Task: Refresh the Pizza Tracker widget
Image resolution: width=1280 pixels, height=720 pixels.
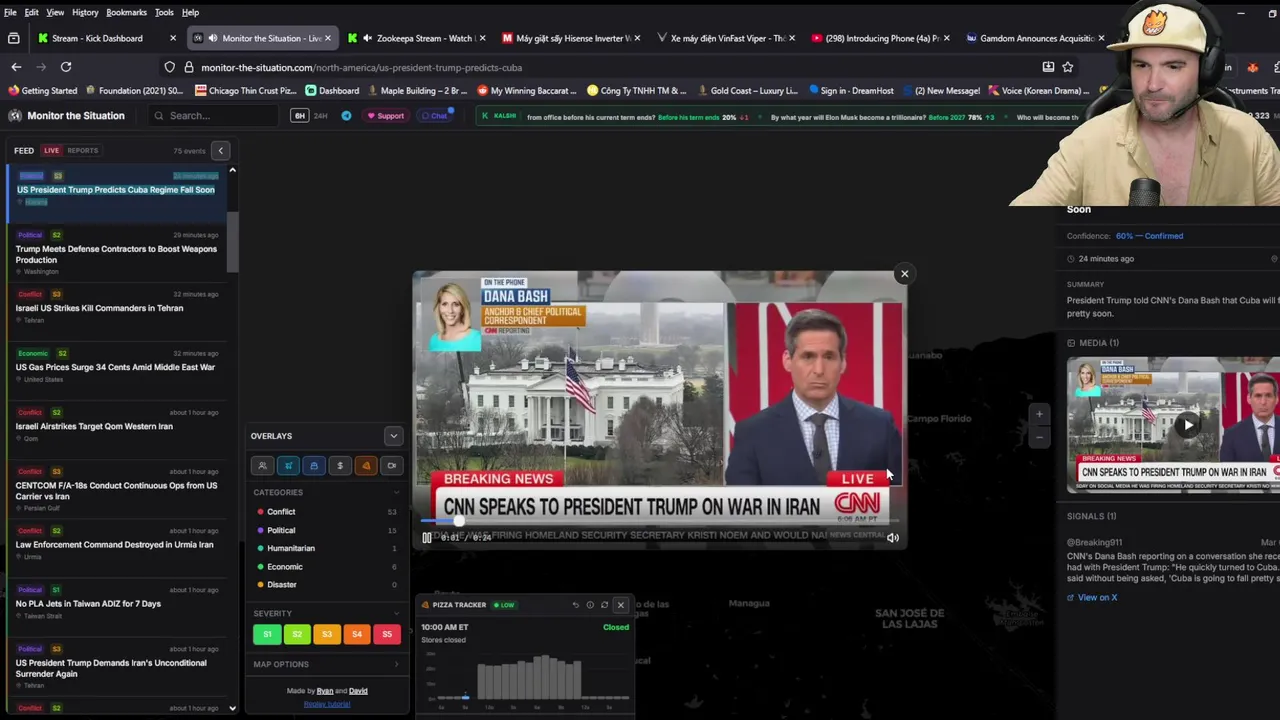Action: coord(604,605)
